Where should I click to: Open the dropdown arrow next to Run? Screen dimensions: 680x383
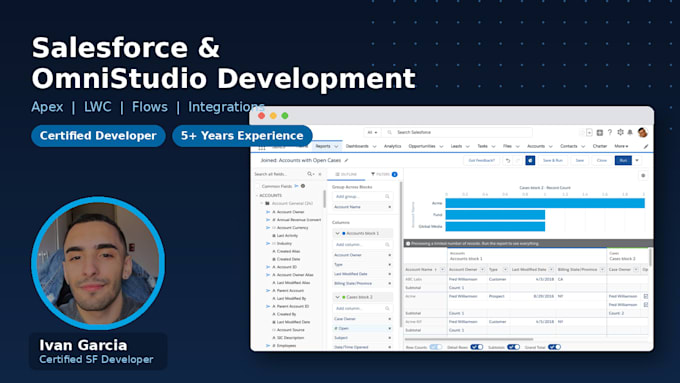(637, 160)
